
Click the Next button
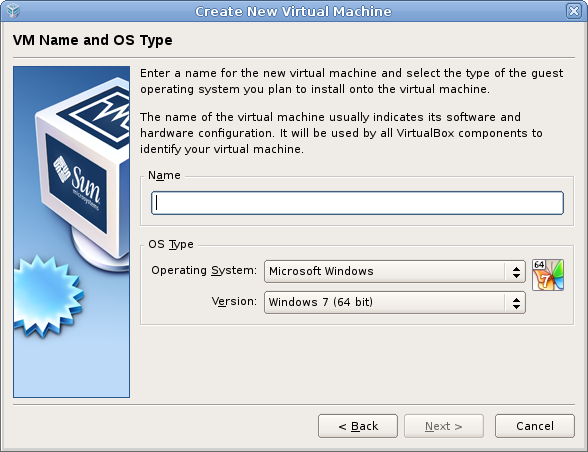(x=444, y=426)
